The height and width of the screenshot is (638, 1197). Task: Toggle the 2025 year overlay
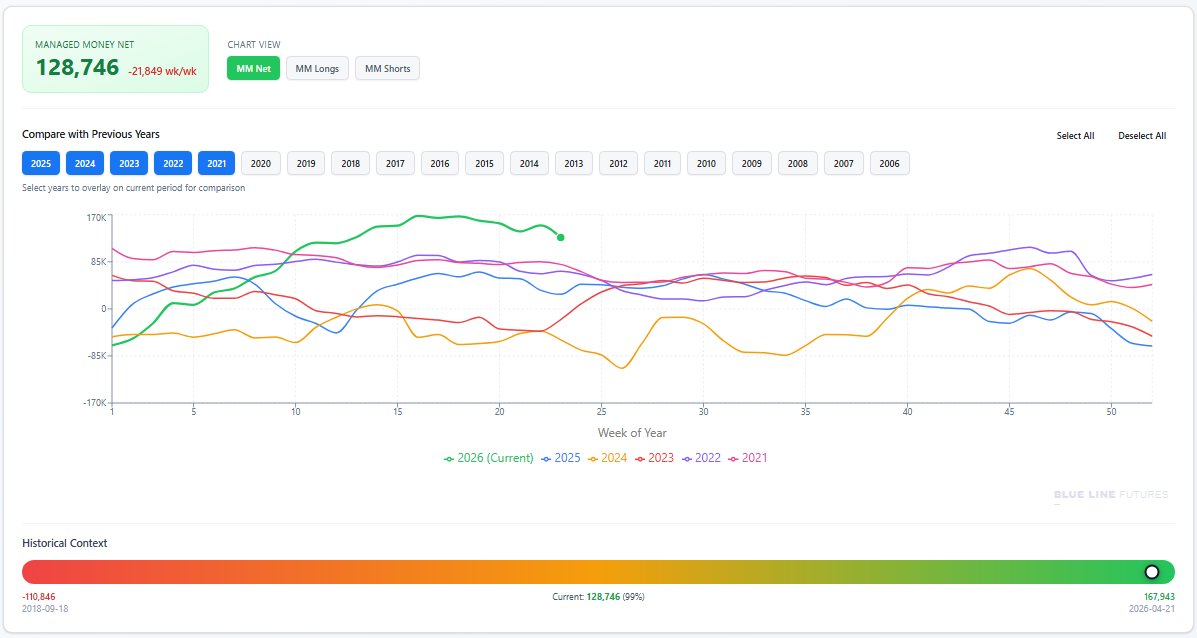(x=41, y=163)
